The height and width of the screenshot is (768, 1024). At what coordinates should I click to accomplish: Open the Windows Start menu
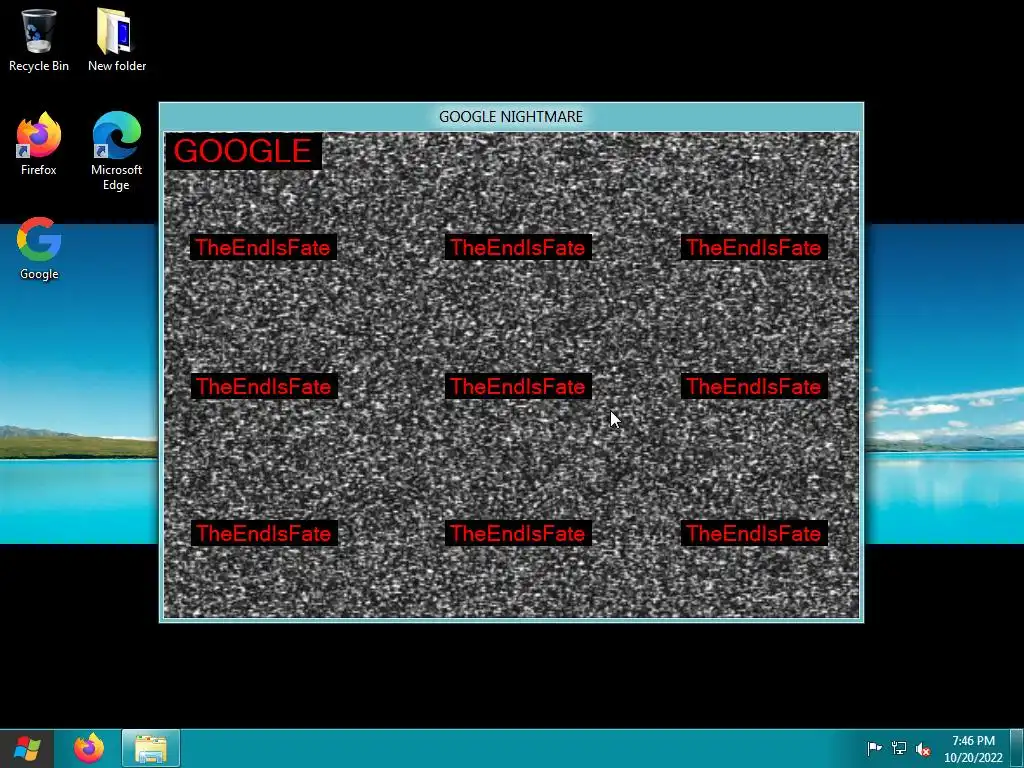(x=27, y=749)
